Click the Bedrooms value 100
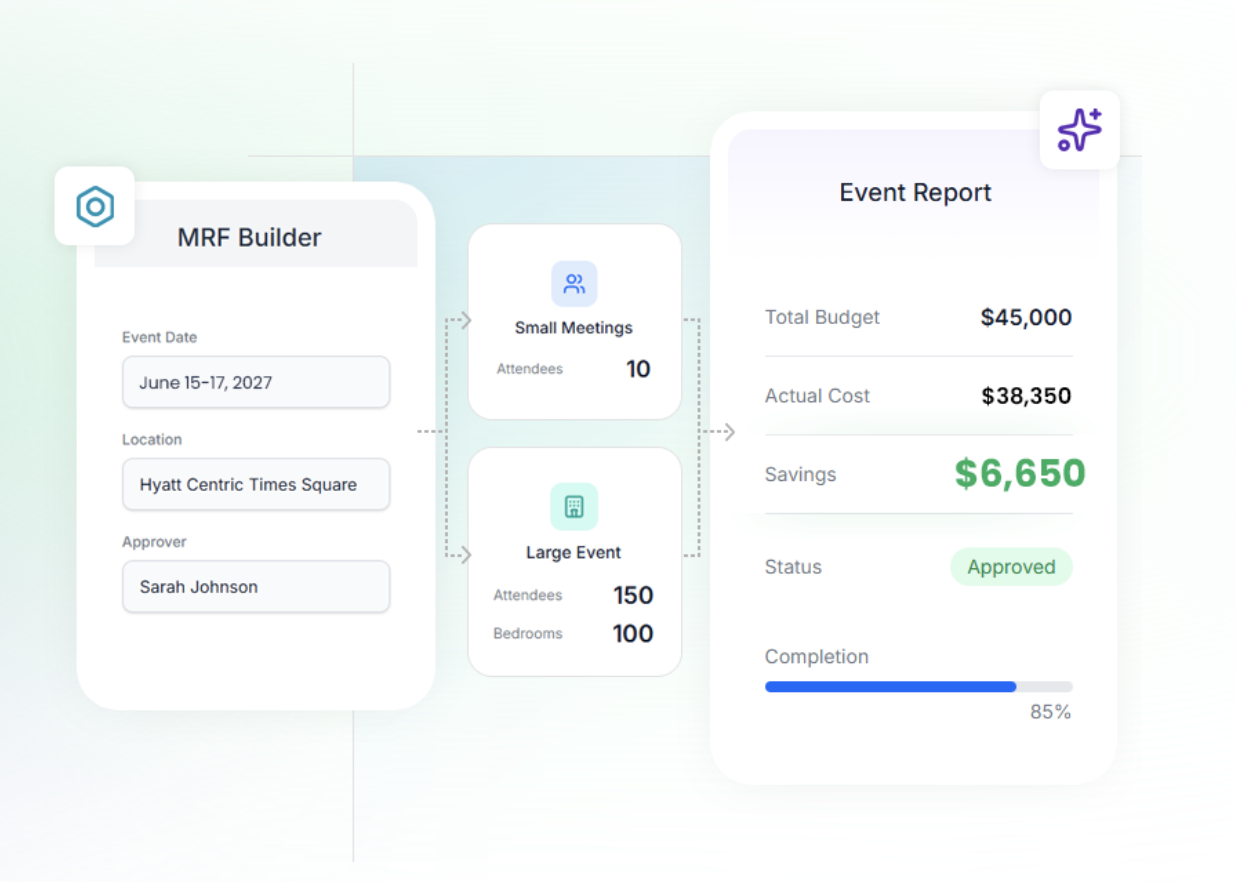 633,633
